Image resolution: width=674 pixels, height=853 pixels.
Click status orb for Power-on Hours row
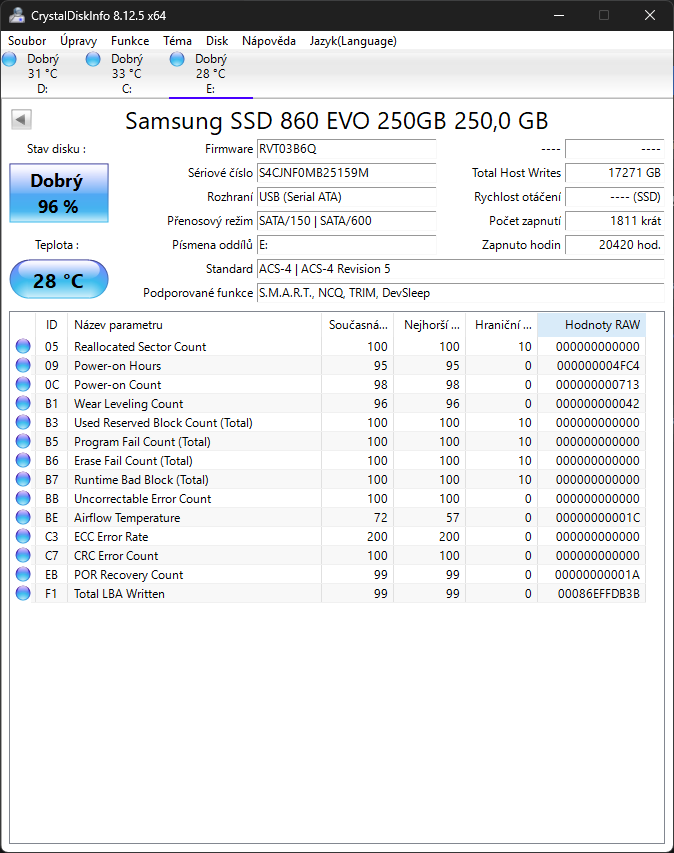(x=23, y=366)
